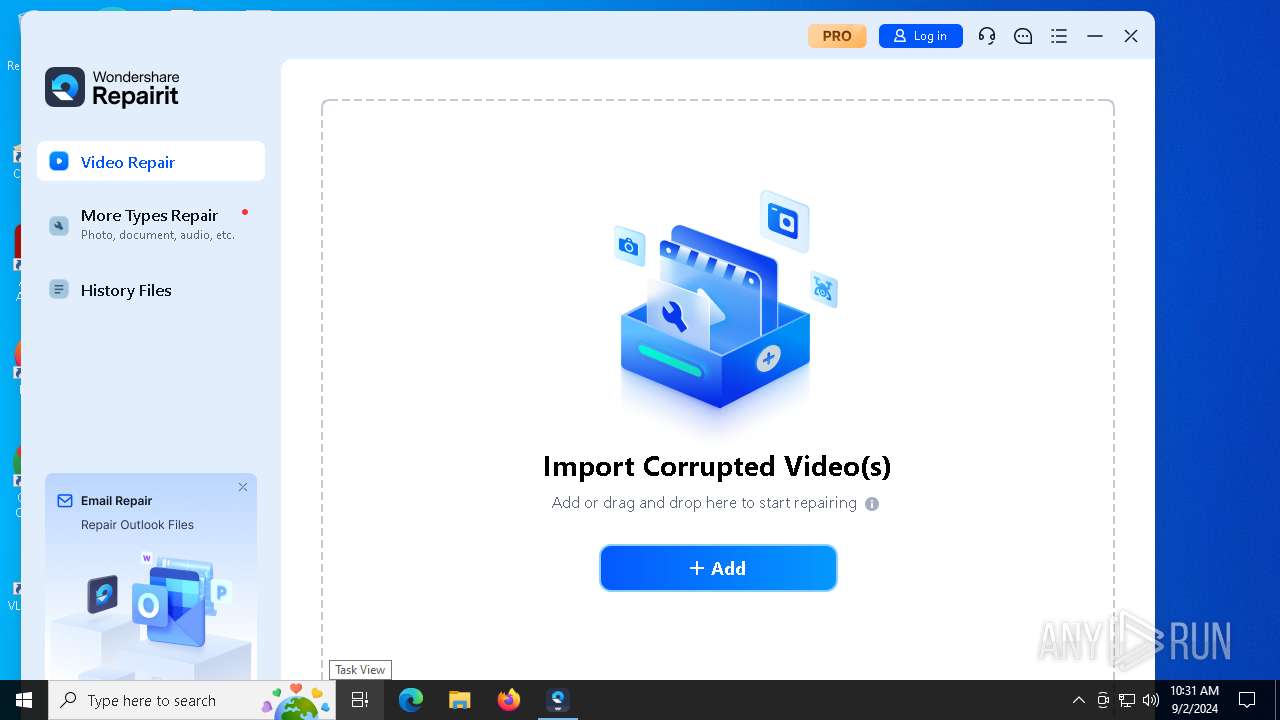Click the volume speaker tray icon

click(1151, 700)
